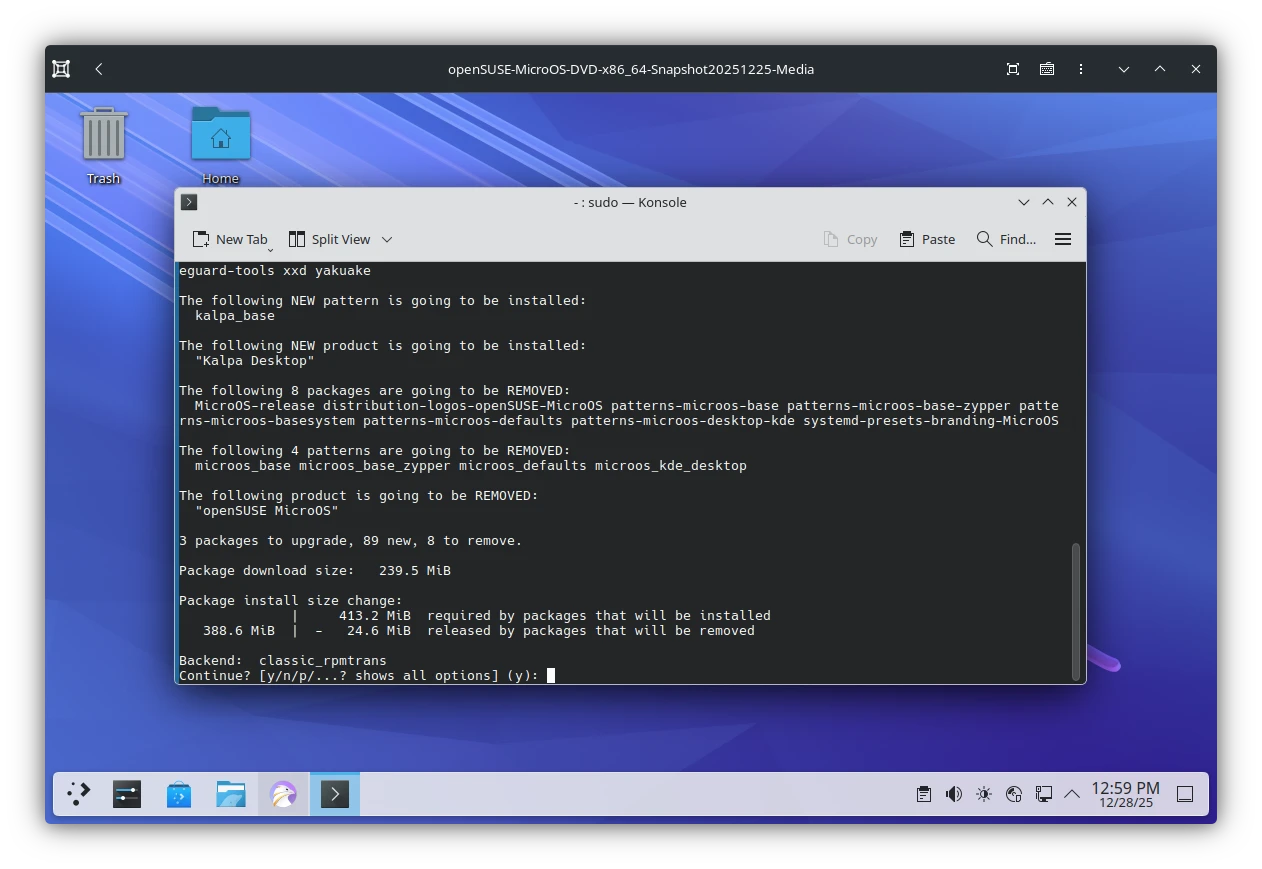The image size is (1262, 869).
Task: Open the audio volume tray icon
Action: coord(953,794)
